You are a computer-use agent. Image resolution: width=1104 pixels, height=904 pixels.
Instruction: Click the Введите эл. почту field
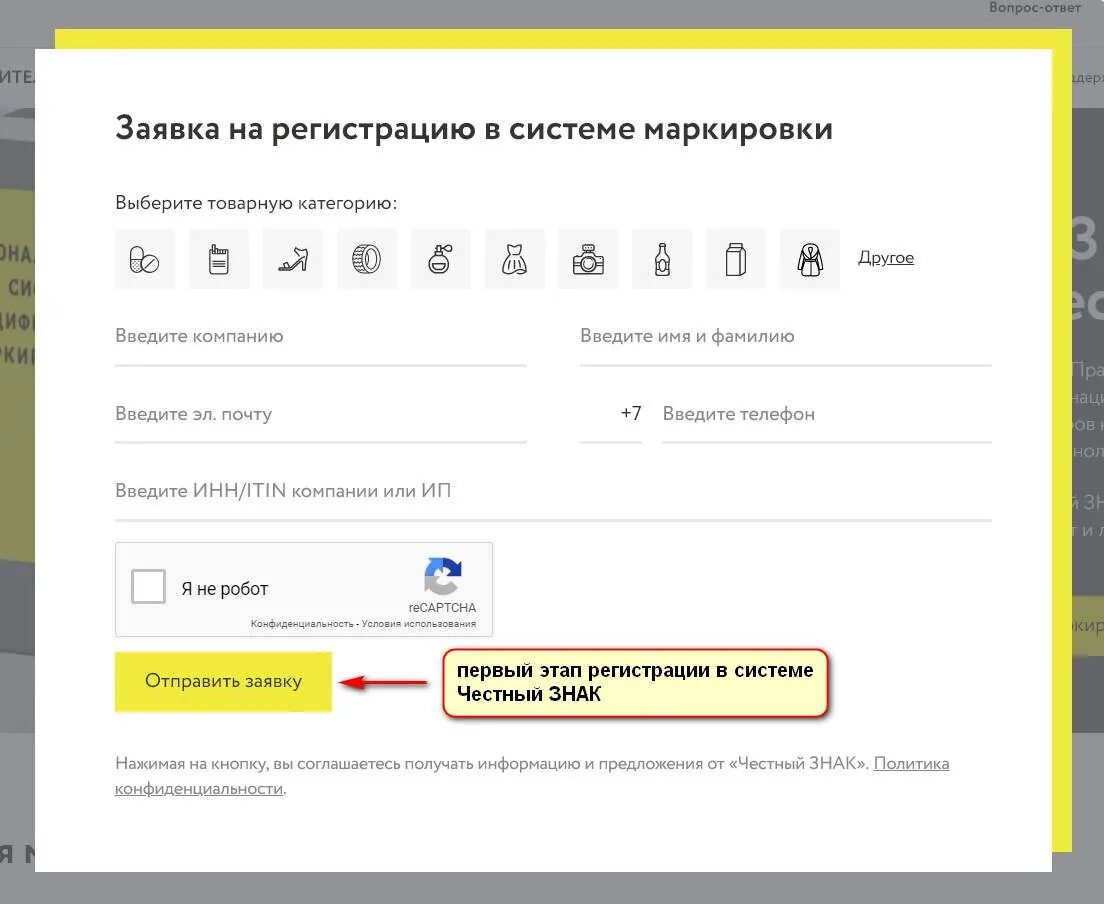[321, 417]
